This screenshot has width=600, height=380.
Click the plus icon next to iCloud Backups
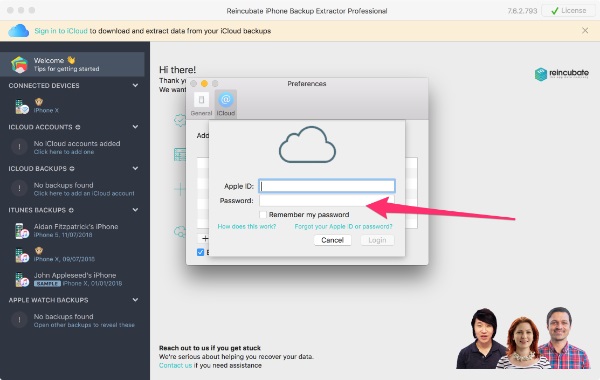point(72,169)
